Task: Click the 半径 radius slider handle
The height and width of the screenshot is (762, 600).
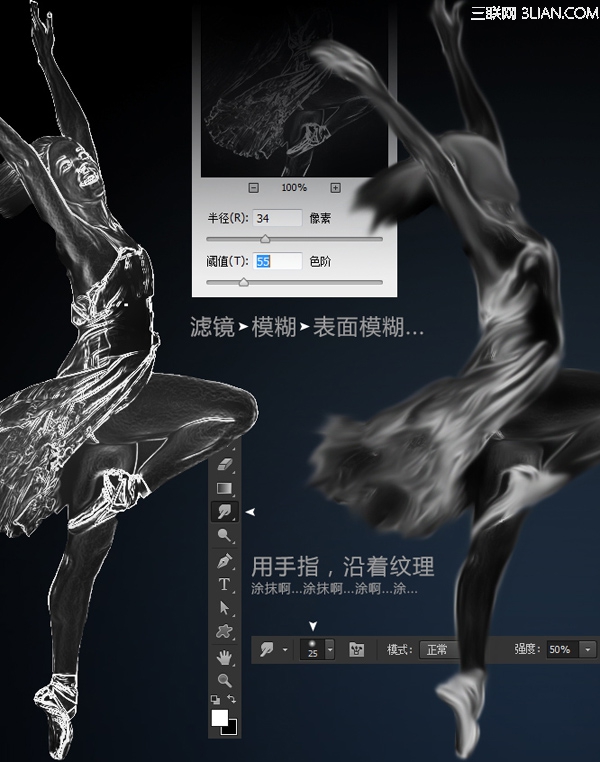Action: 265,239
